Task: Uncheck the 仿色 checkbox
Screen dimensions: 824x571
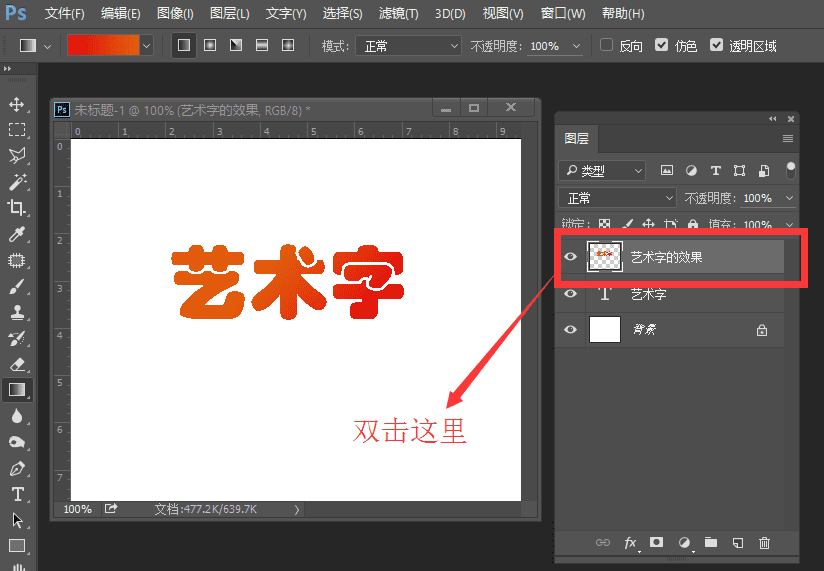Action: pyautogui.click(x=661, y=46)
